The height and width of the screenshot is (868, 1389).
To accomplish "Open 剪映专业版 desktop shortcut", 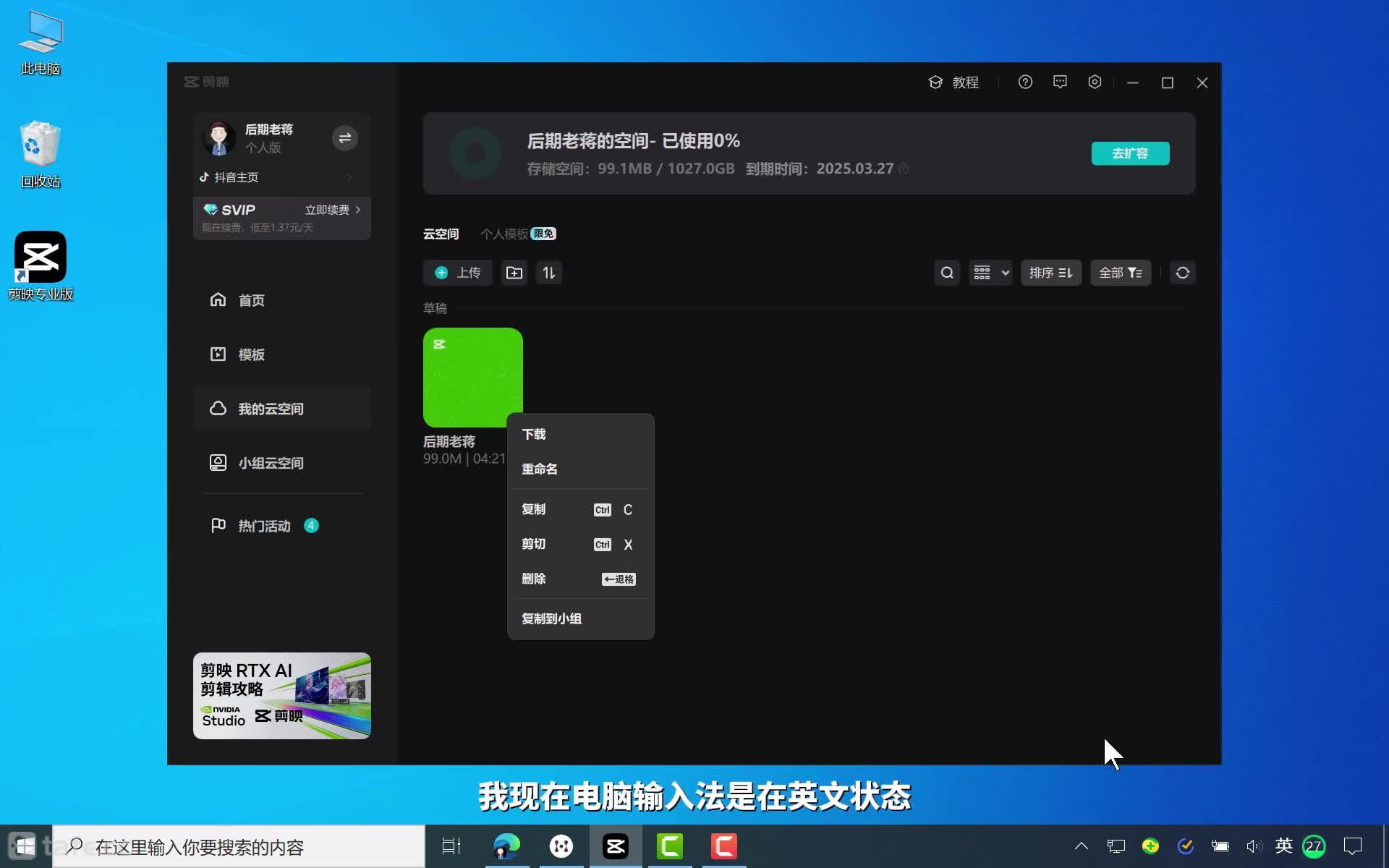I will tap(41, 265).
